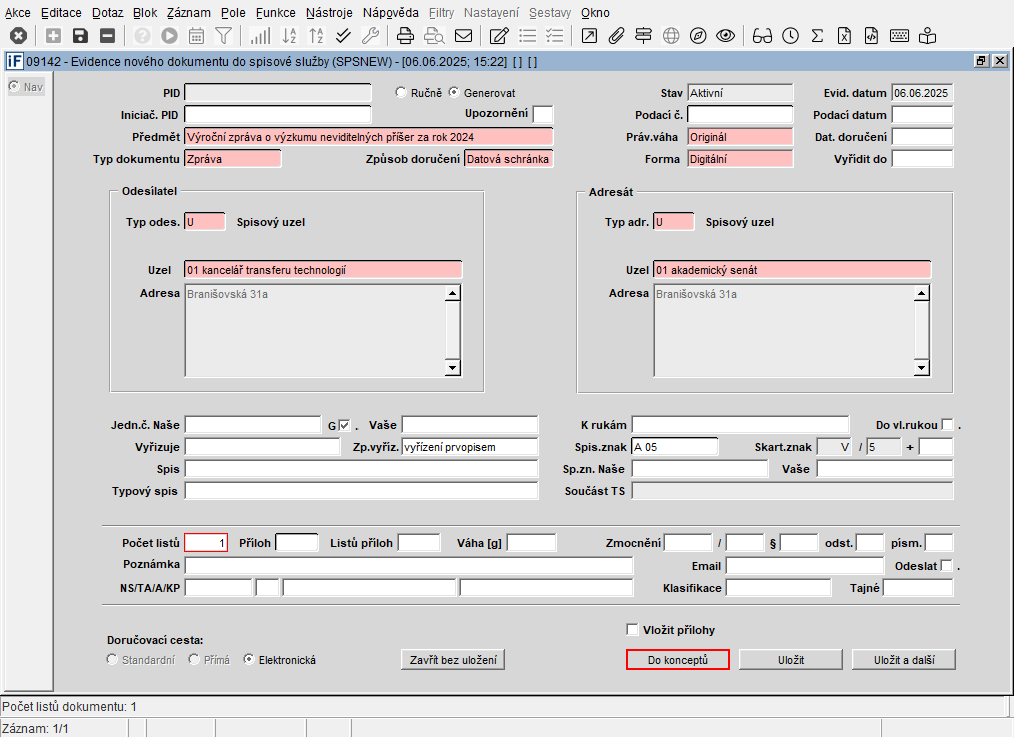Click the signpost icon in toolbar
1014x738 pixels.
pos(643,36)
